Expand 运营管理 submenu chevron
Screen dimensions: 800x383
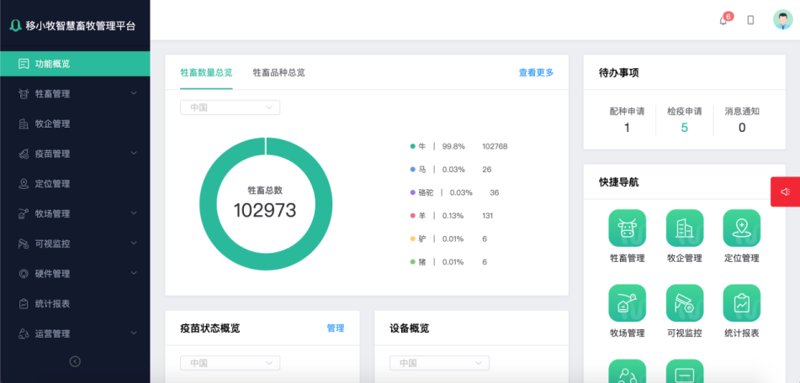point(134,333)
